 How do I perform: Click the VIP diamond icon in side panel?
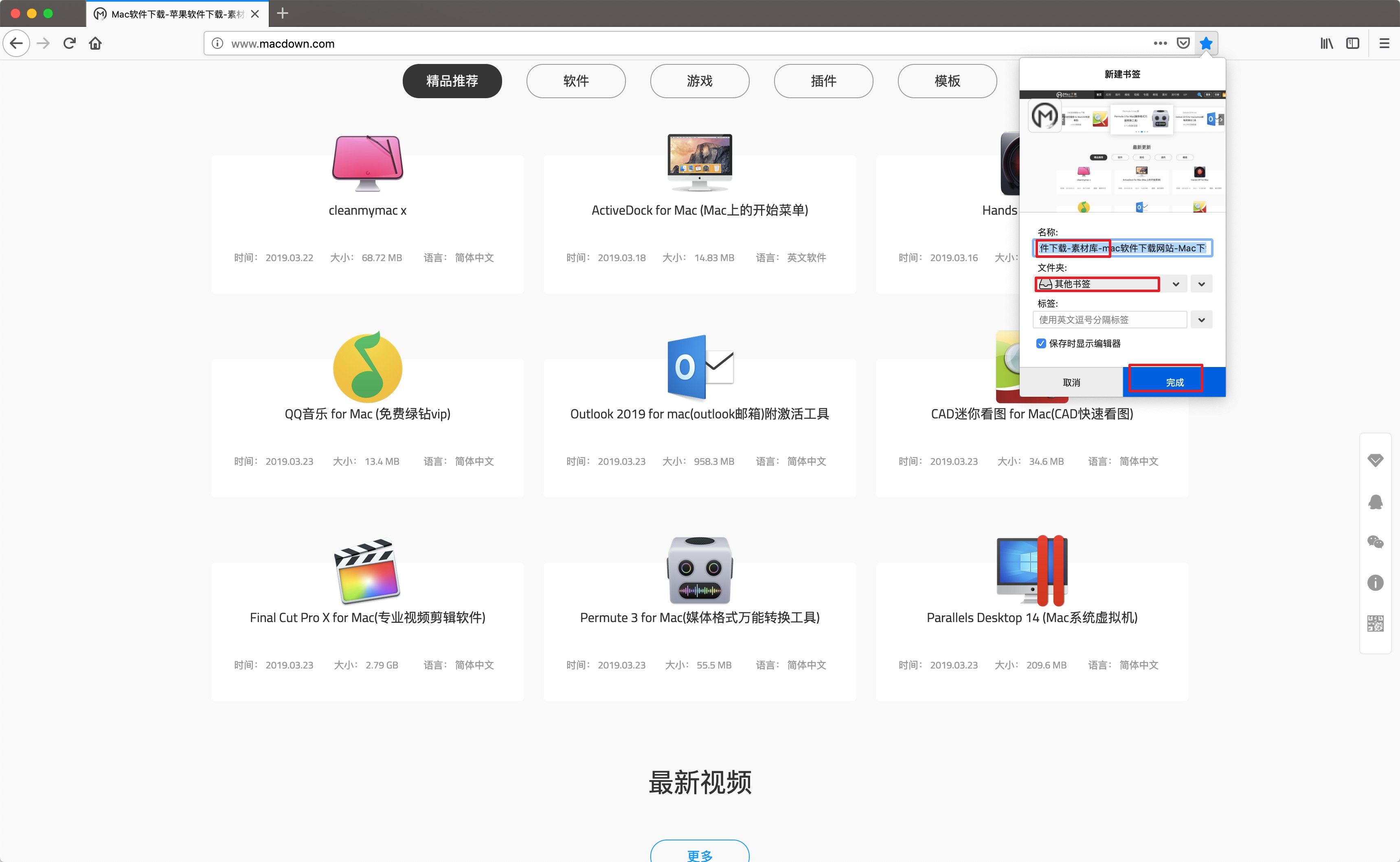[x=1375, y=460]
